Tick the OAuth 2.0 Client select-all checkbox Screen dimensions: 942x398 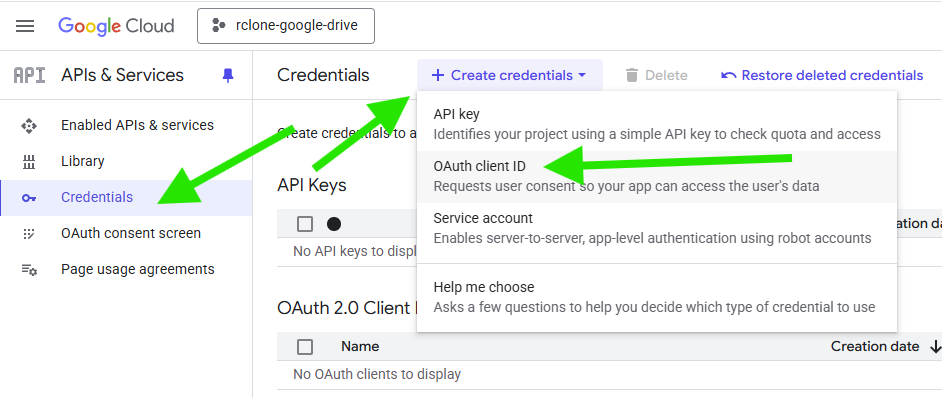coord(305,347)
